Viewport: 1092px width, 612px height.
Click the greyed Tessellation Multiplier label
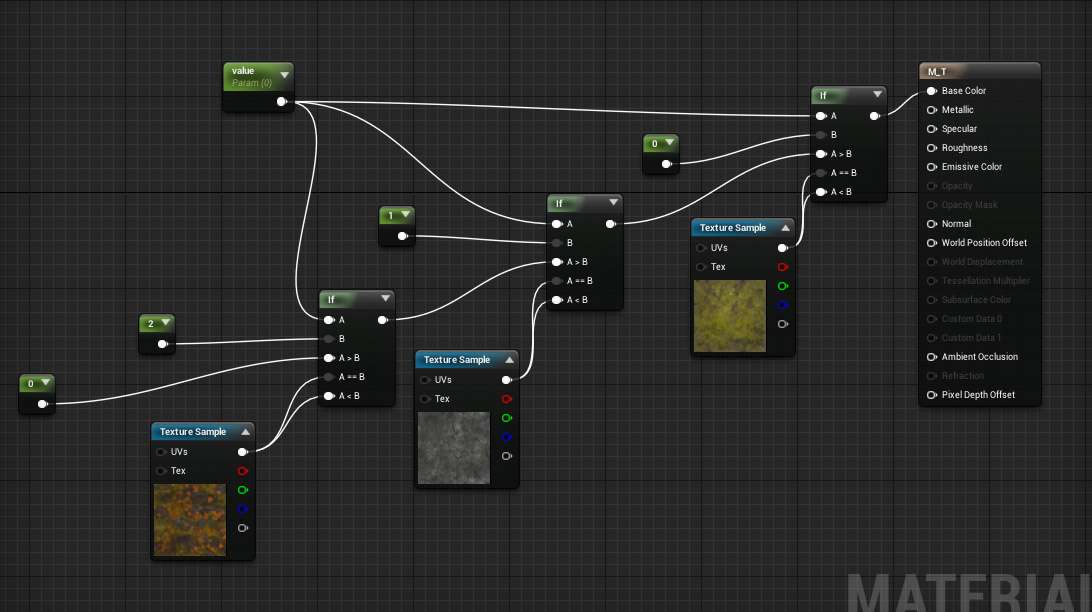point(985,281)
